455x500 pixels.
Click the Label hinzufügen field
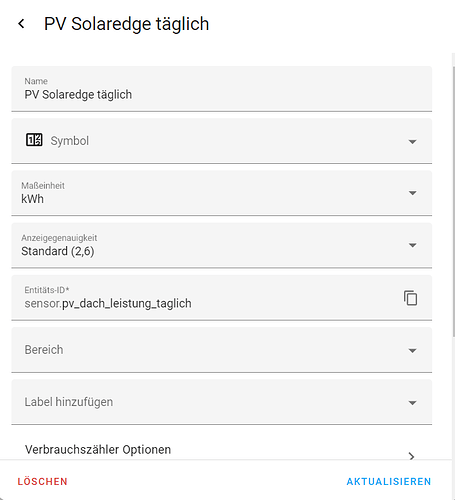222,402
